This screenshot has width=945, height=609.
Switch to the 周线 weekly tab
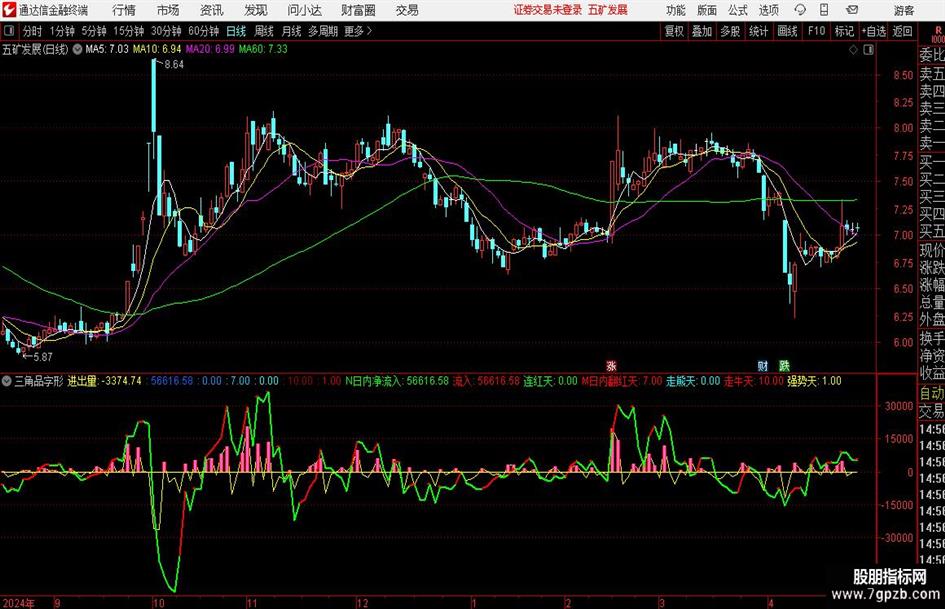[x=264, y=31]
